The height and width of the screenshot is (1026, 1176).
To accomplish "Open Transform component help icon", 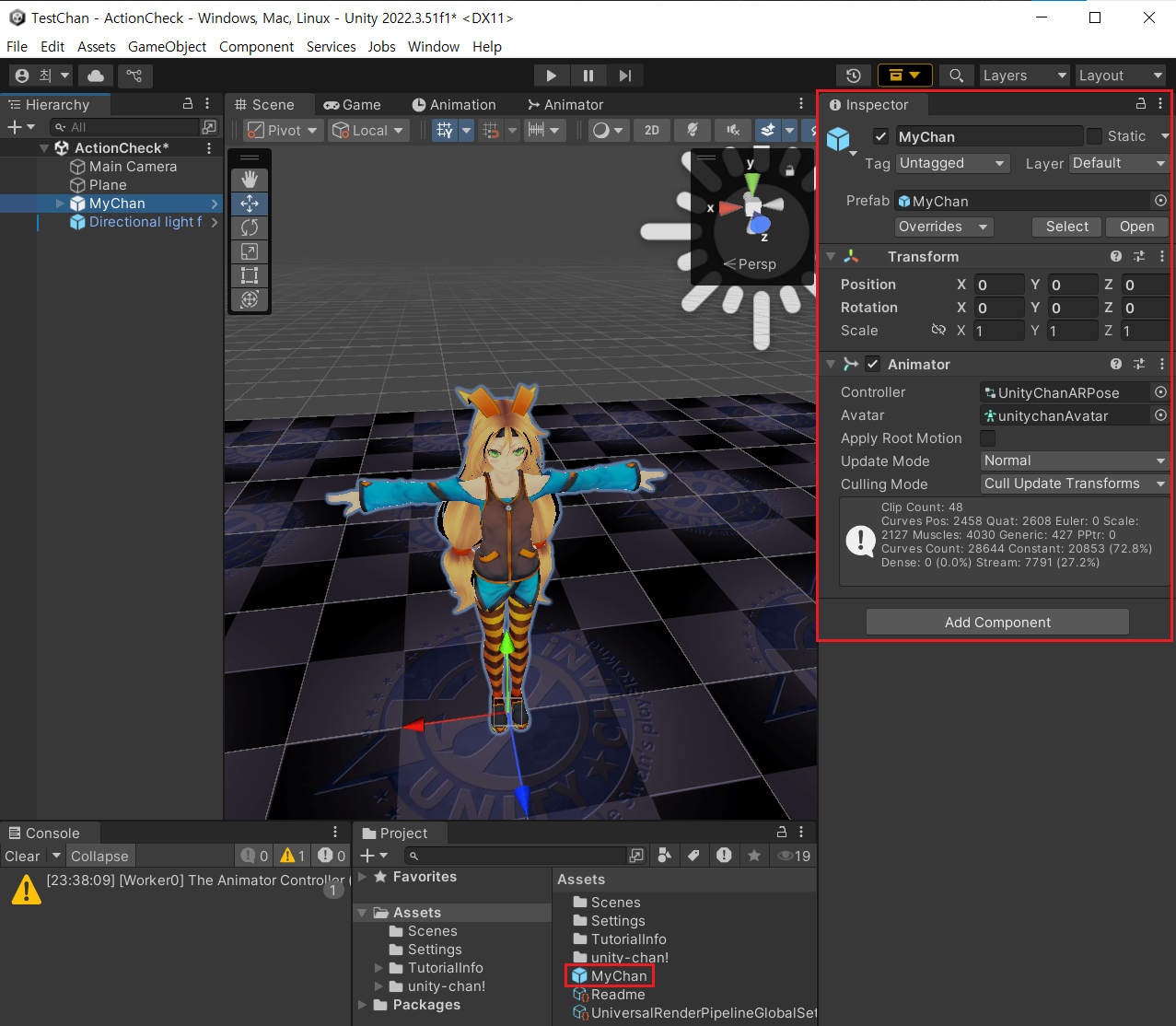I will [1116, 257].
